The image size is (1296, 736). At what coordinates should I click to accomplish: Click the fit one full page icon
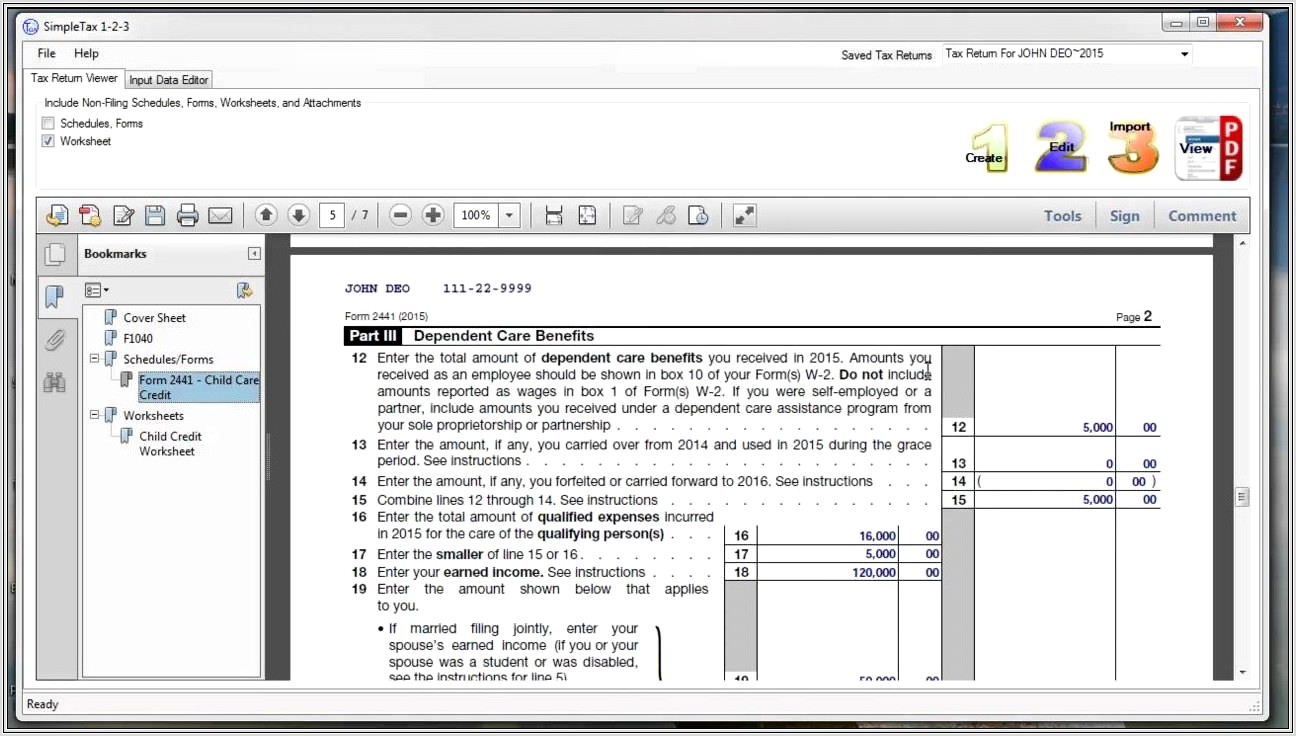587,215
